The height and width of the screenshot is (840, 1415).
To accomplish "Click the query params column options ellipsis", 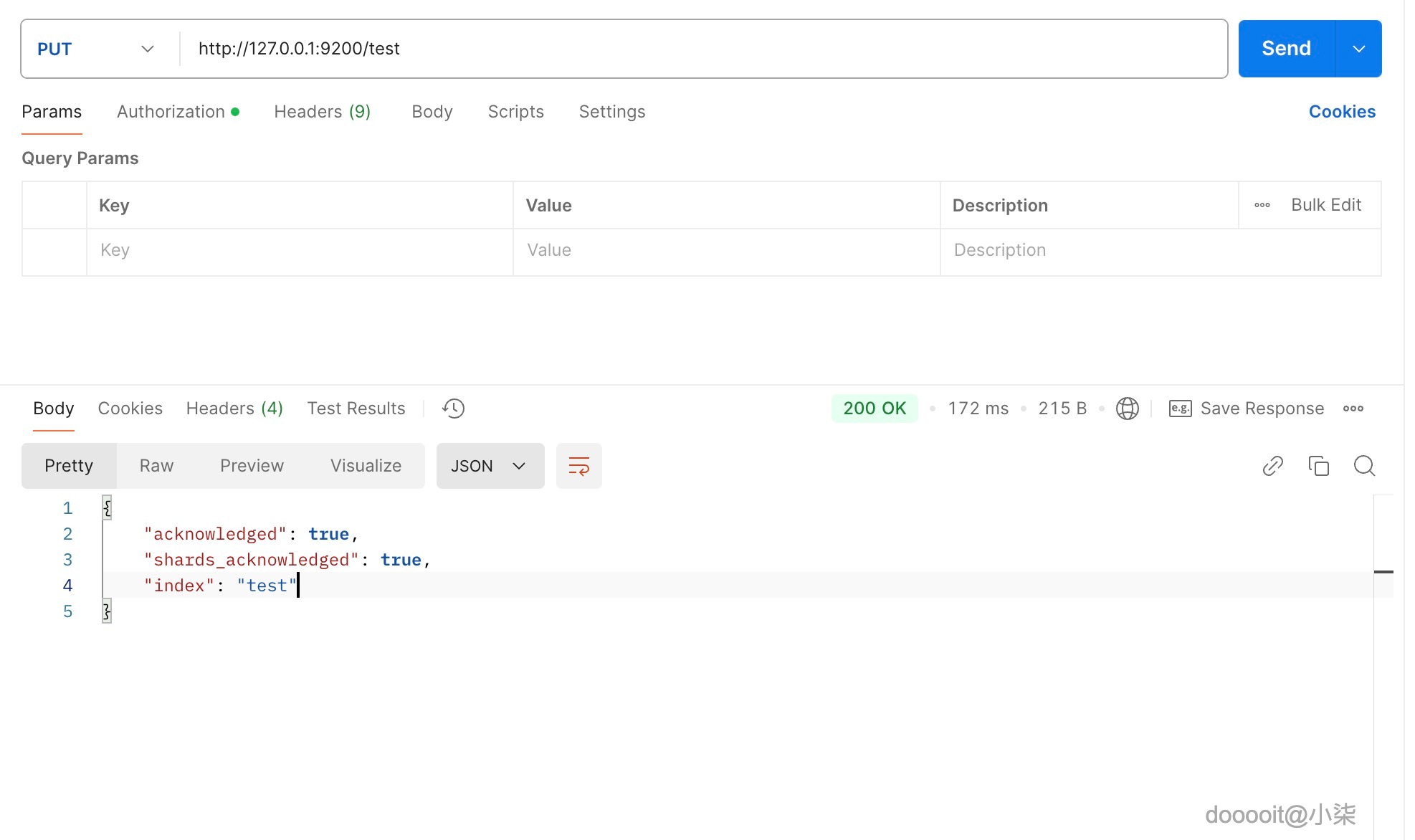I will (1262, 205).
